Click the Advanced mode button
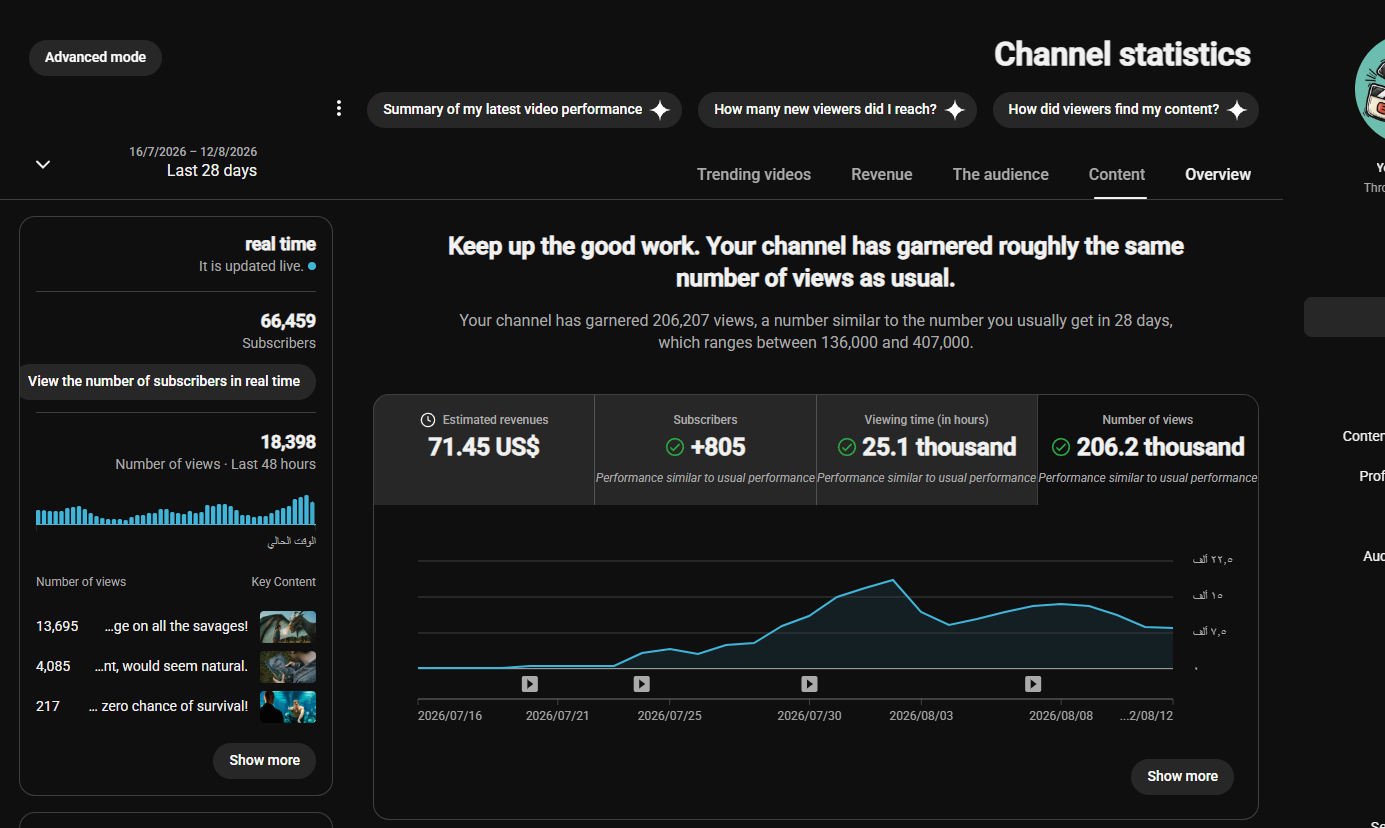This screenshot has height=828, width=1385. [x=95, y=57]
